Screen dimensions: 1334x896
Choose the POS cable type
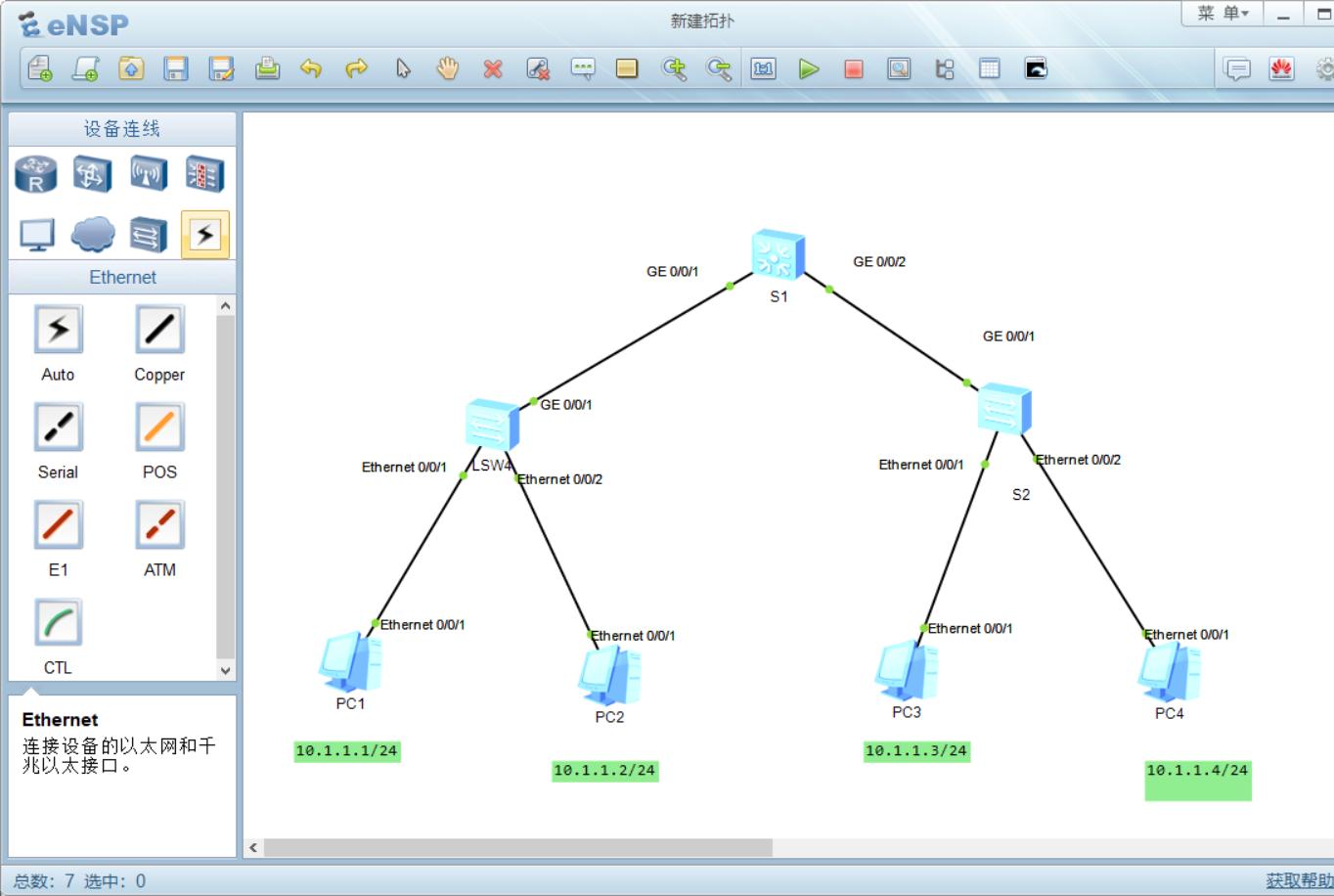(159, 426)
